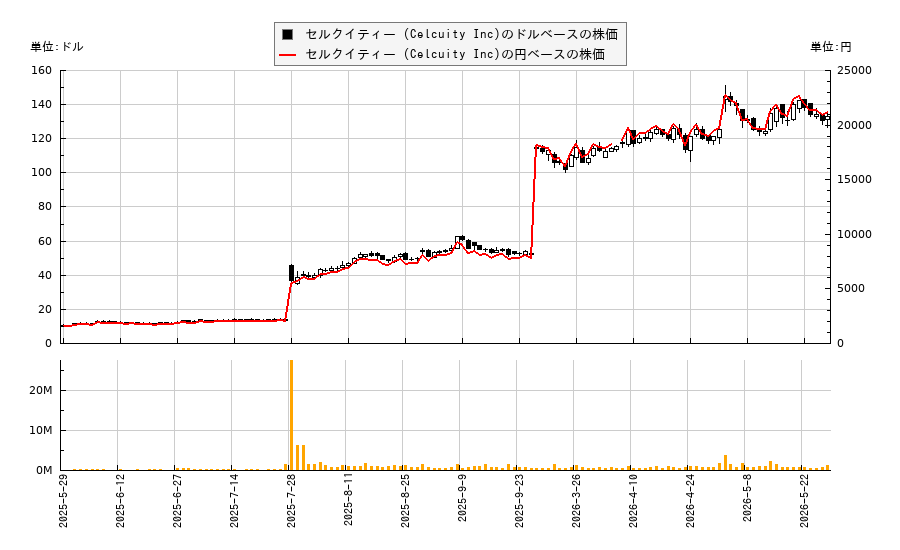900x550 pixels.
Task: Click the 0M volume axis label
Action: point(44,470)
